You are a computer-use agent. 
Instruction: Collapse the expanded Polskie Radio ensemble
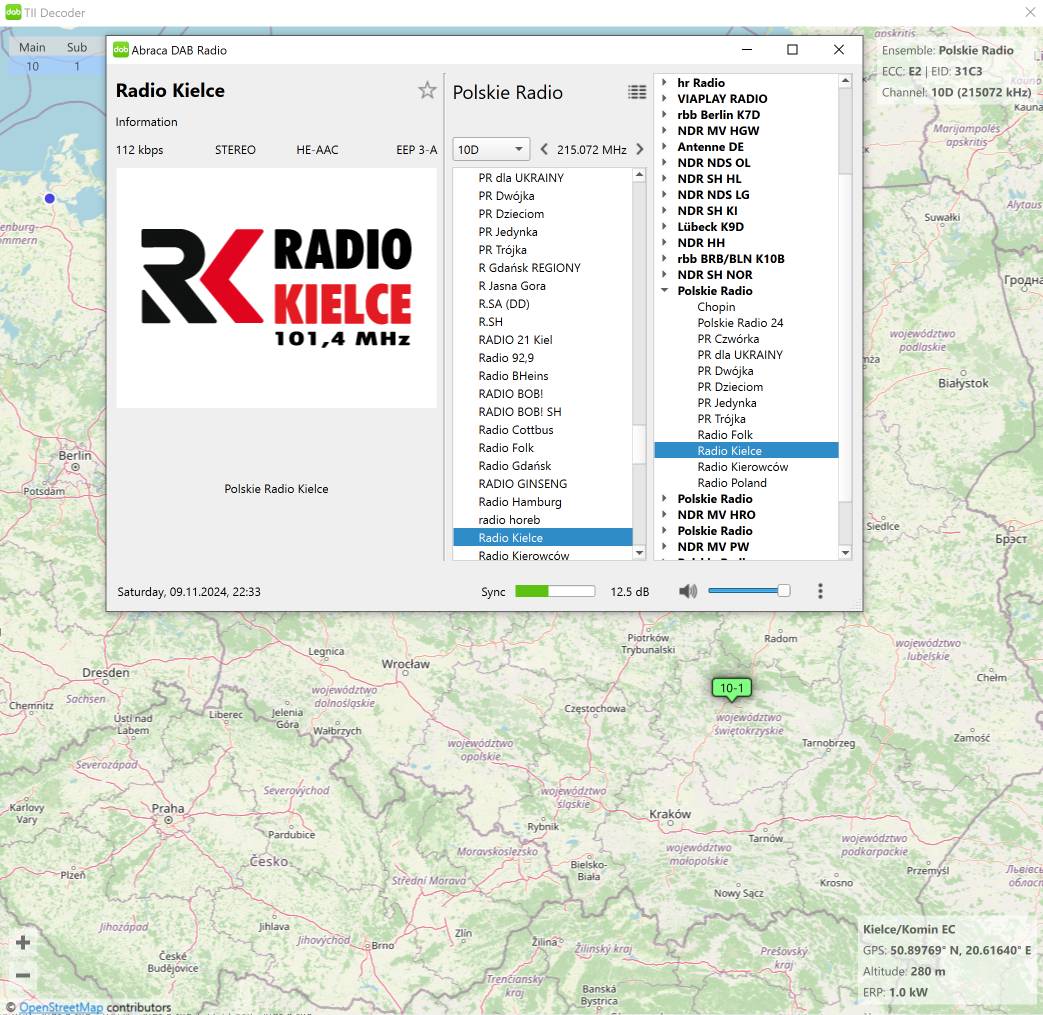pyautogui.click(x=664, y=291)
